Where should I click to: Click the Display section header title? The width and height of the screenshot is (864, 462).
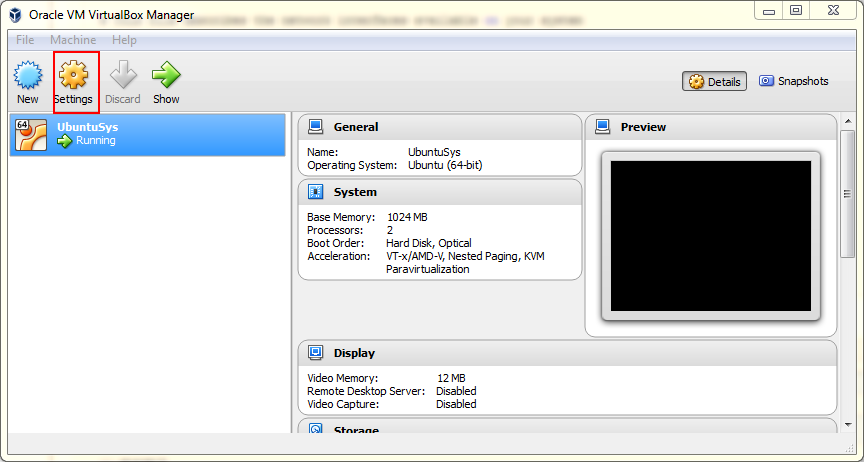pyautogui.click(x=354, y=353)
